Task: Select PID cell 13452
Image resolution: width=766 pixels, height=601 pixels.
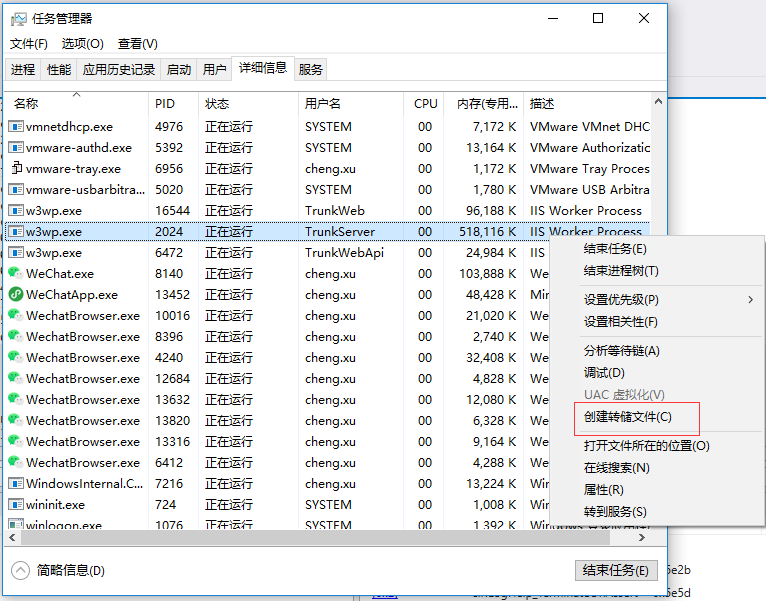Action: (172, 295)
